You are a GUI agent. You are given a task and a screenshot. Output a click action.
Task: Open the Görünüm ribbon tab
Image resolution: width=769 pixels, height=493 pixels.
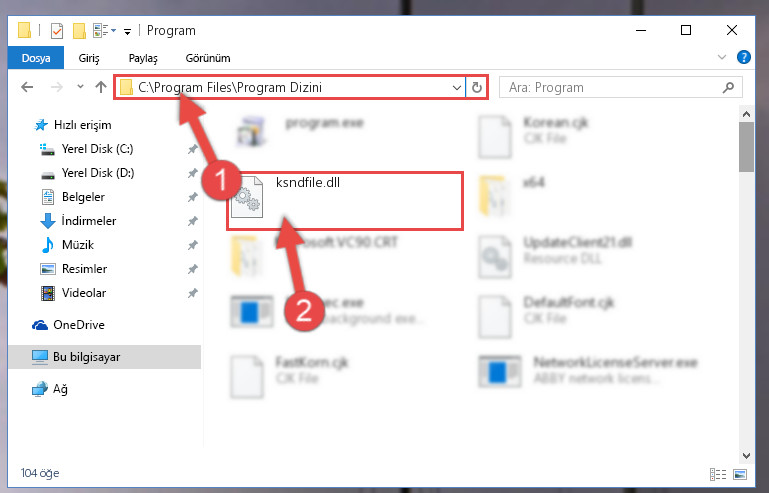pyautogui.click(x=208, y=58)
